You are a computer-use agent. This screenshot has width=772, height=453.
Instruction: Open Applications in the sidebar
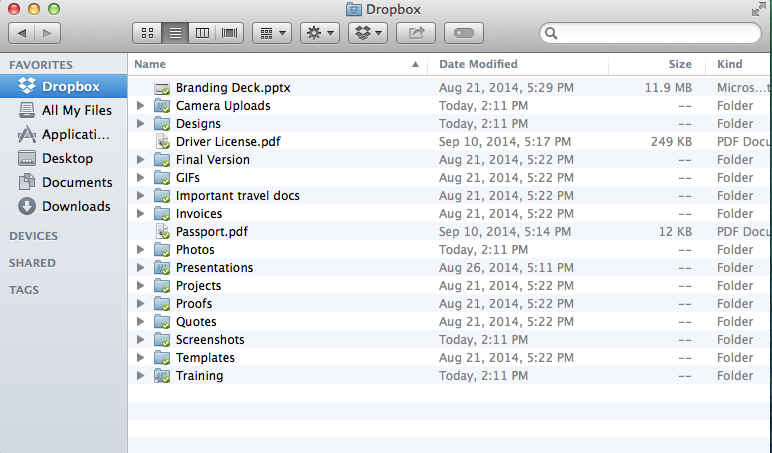coord(64,134)
